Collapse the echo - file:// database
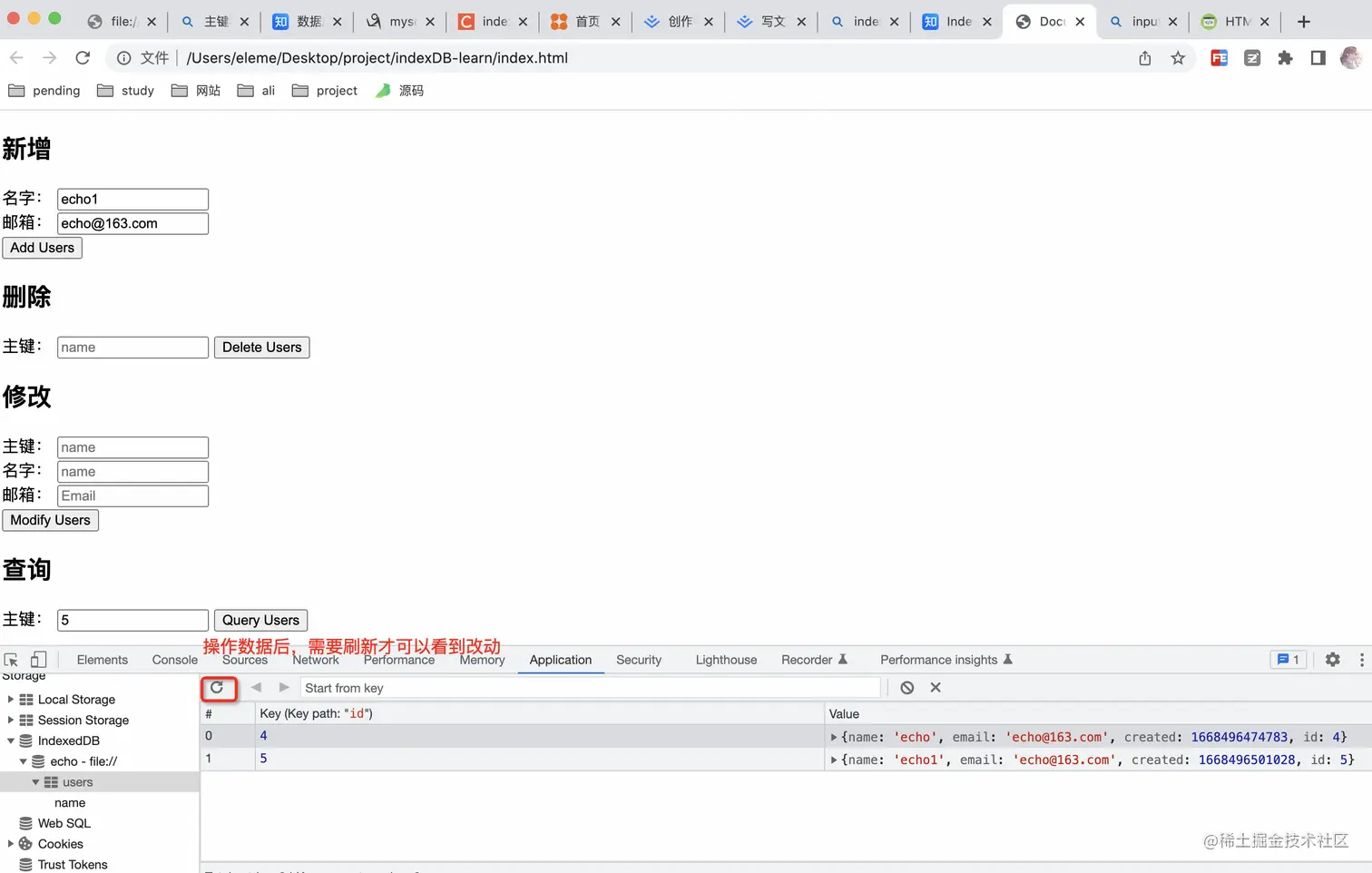Viewport: 1372px width, 873px height. (24, 761)
